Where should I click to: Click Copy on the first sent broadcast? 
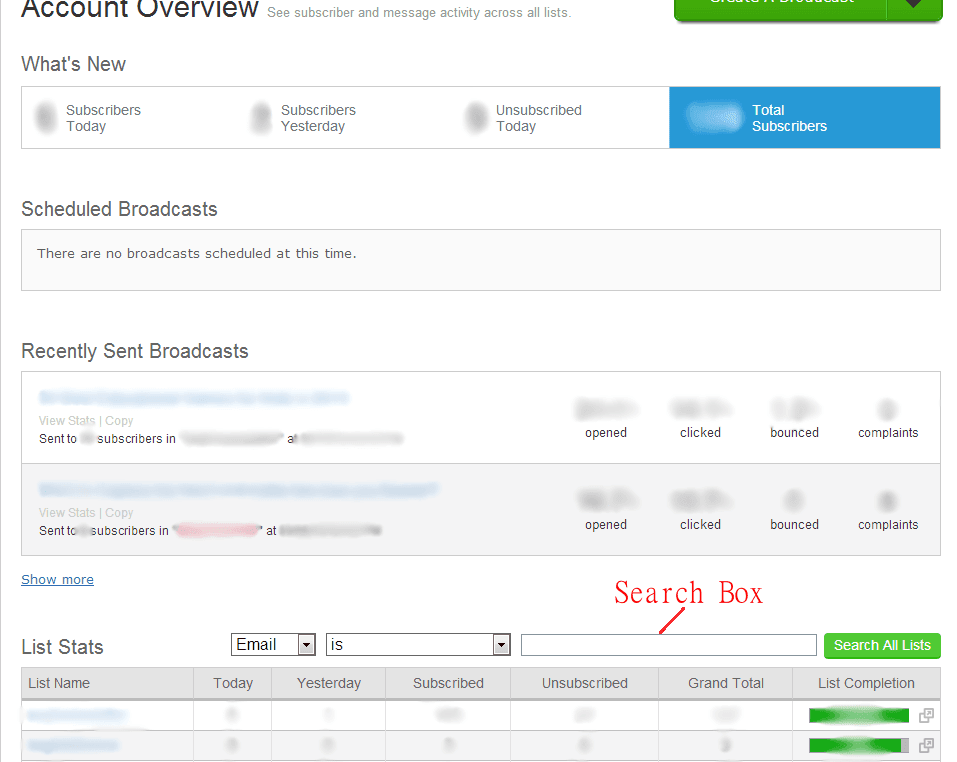pyautogui.click(x=119, y=420)
